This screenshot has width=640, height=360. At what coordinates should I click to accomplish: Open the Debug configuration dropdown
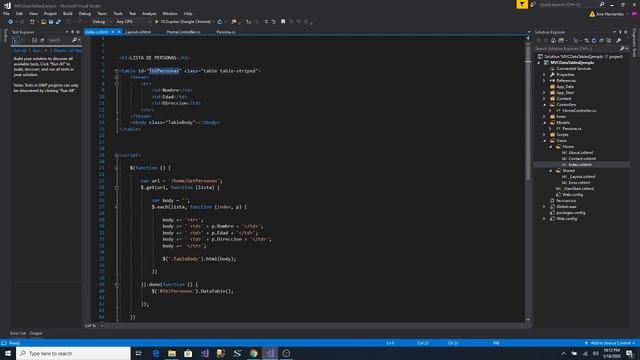(101, 22)
